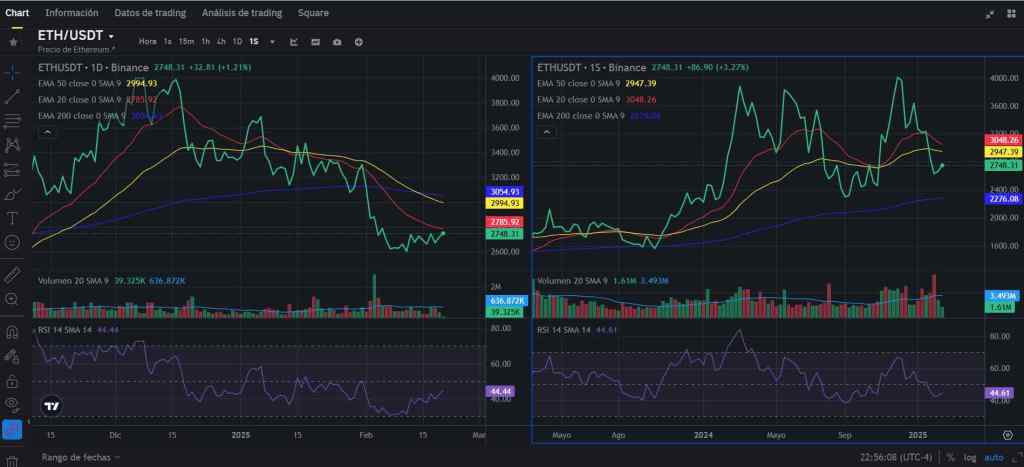
Task: Select the 1s timeframe
Action: tap(168, 42)
